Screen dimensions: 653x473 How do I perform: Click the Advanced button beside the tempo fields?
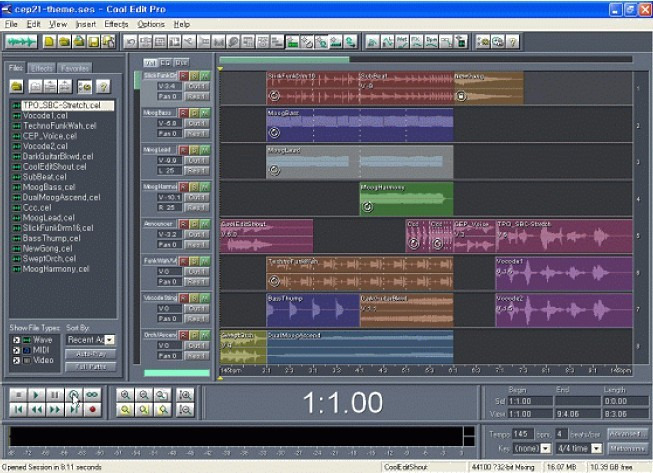pyautogui.click(x=627, y=434)
